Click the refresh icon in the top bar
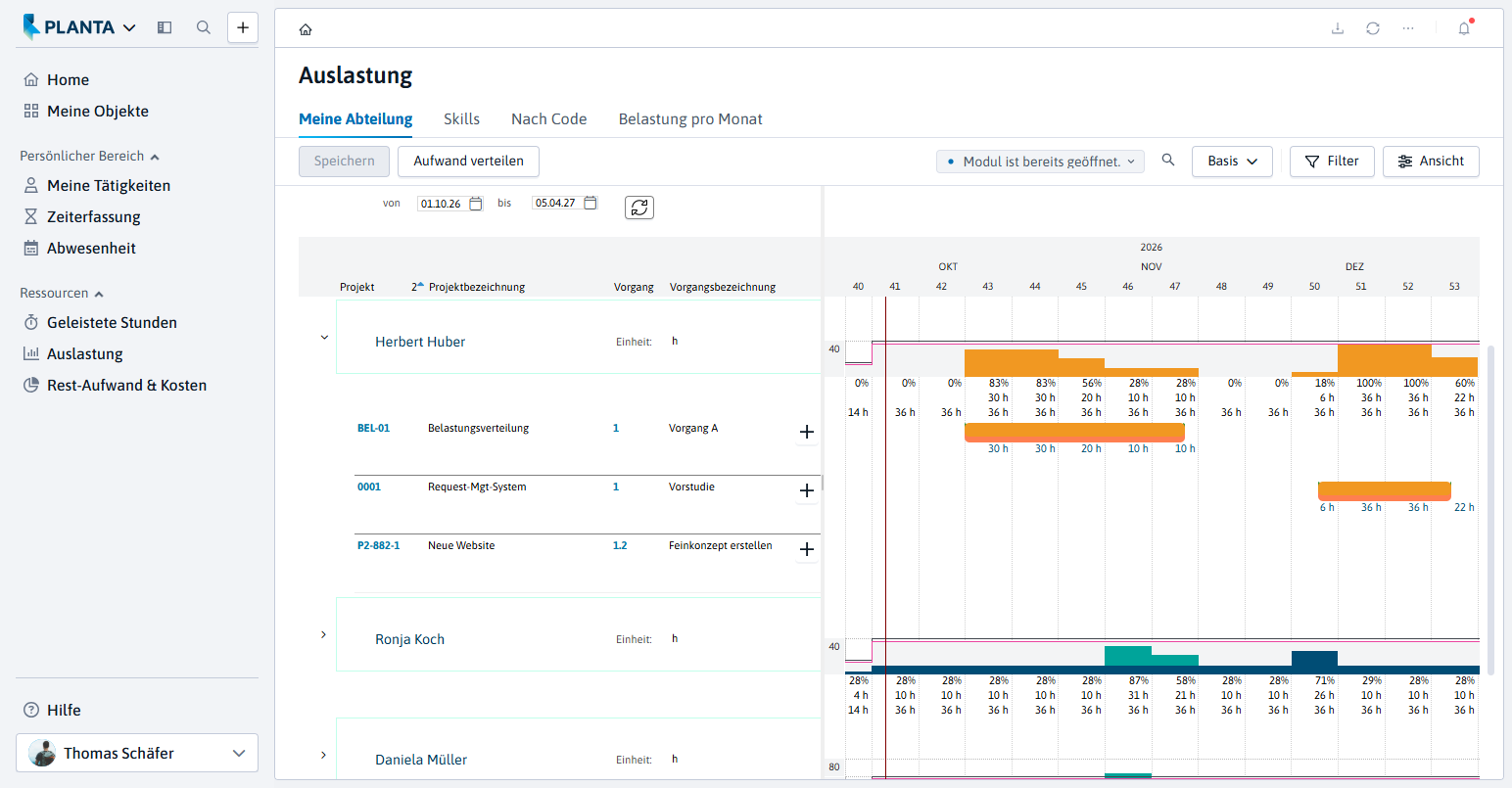 [x=1373, y=28]
